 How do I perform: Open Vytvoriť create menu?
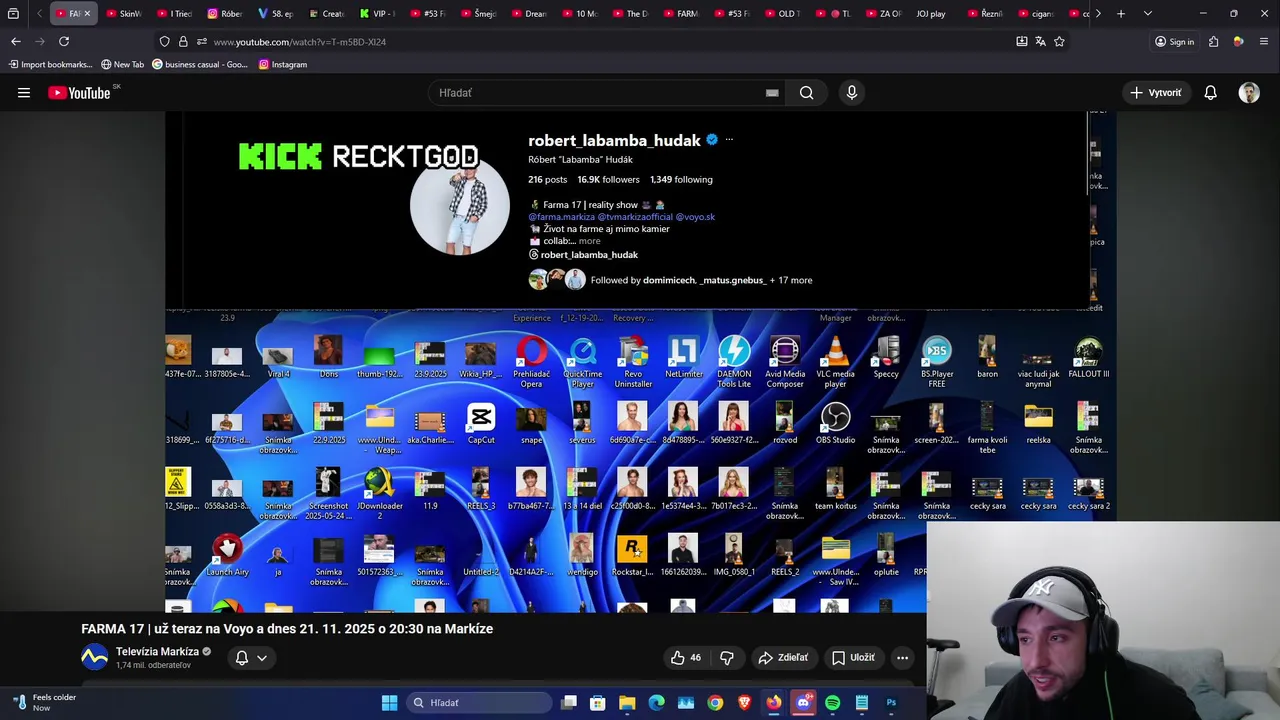[x=1156, y=93]
